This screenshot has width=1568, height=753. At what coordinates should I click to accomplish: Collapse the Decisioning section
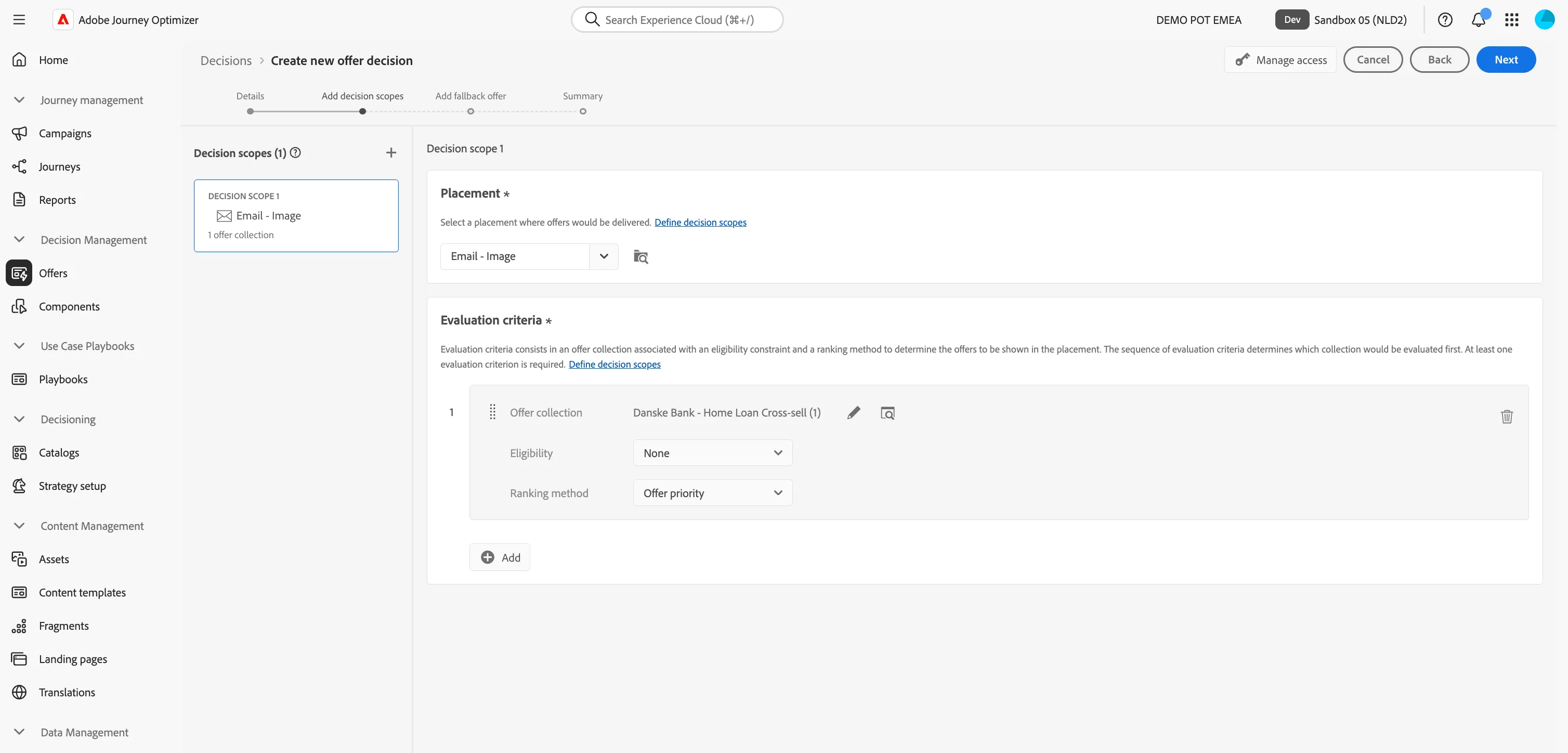click(x=19, y=420)
